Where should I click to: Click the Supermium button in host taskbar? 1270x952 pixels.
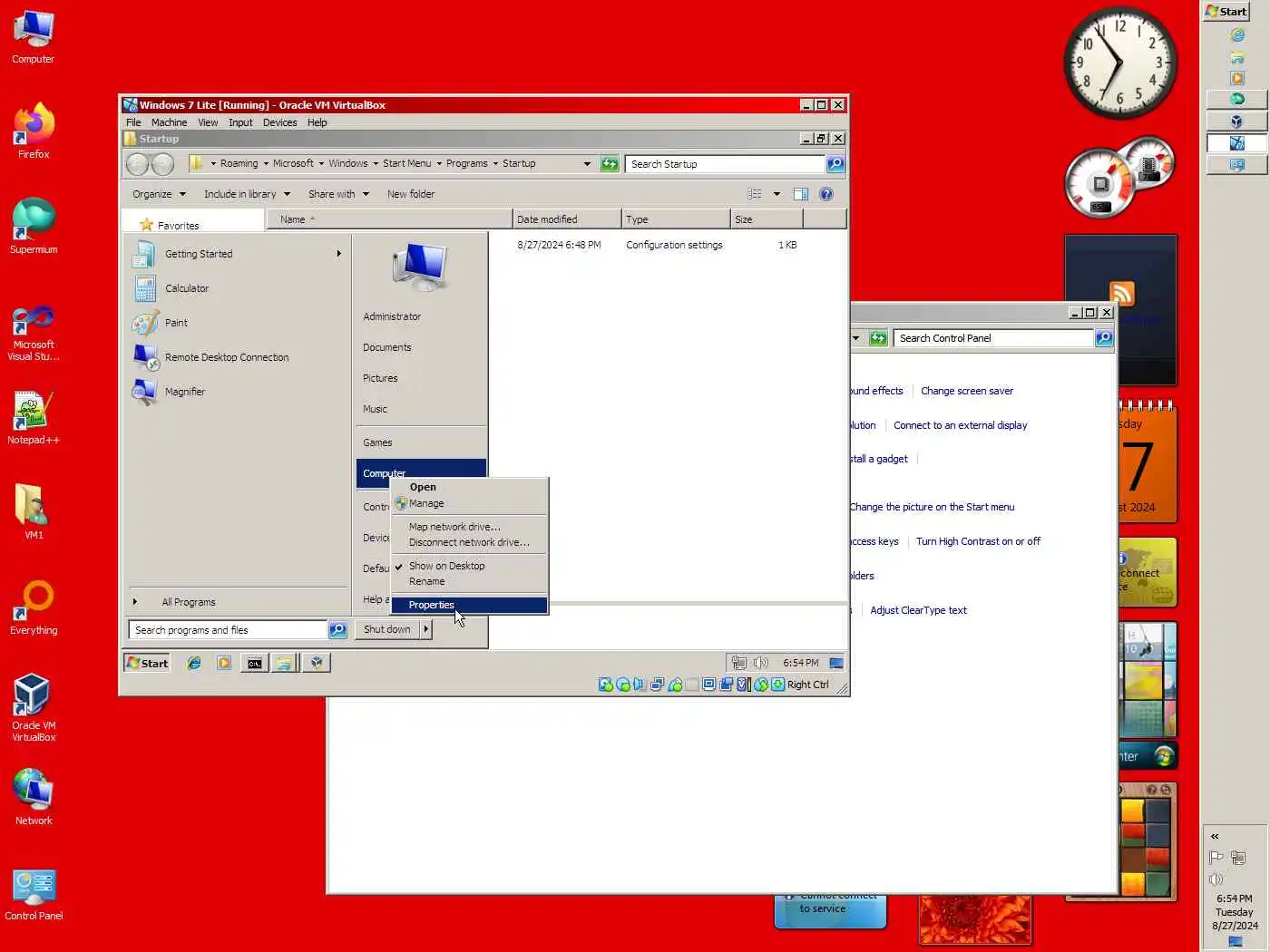[x=1236, y=99]
